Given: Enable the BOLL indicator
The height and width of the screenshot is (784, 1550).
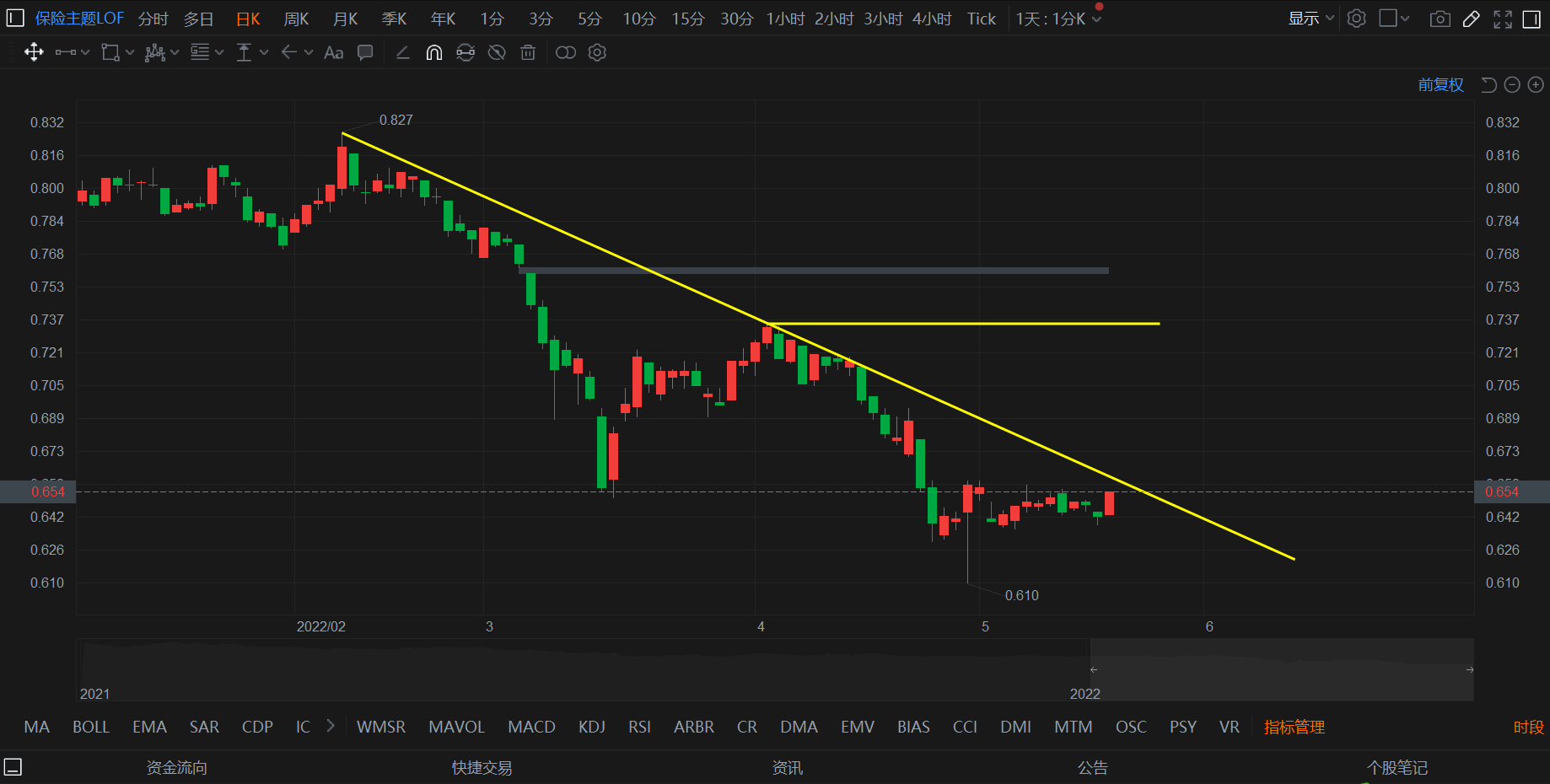Looking at the screenshot, I should point(91,727).
